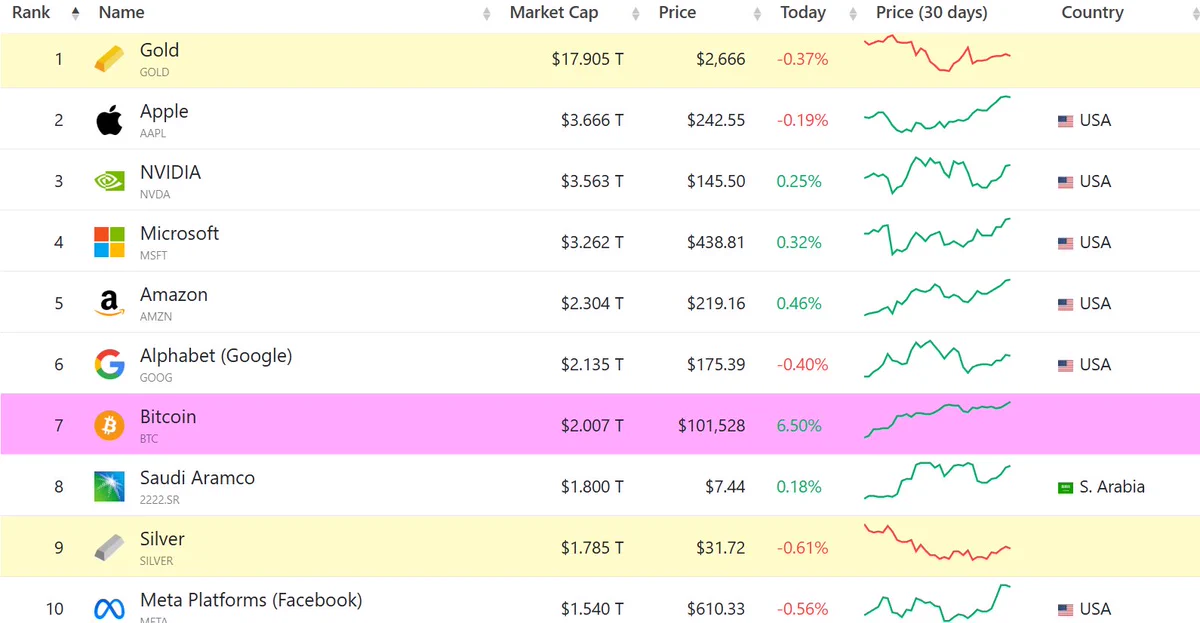The height and width of the screenshot is (623, 1200).
Task: Click Amazon's 0.46% daily change
Action: point(799,304)
